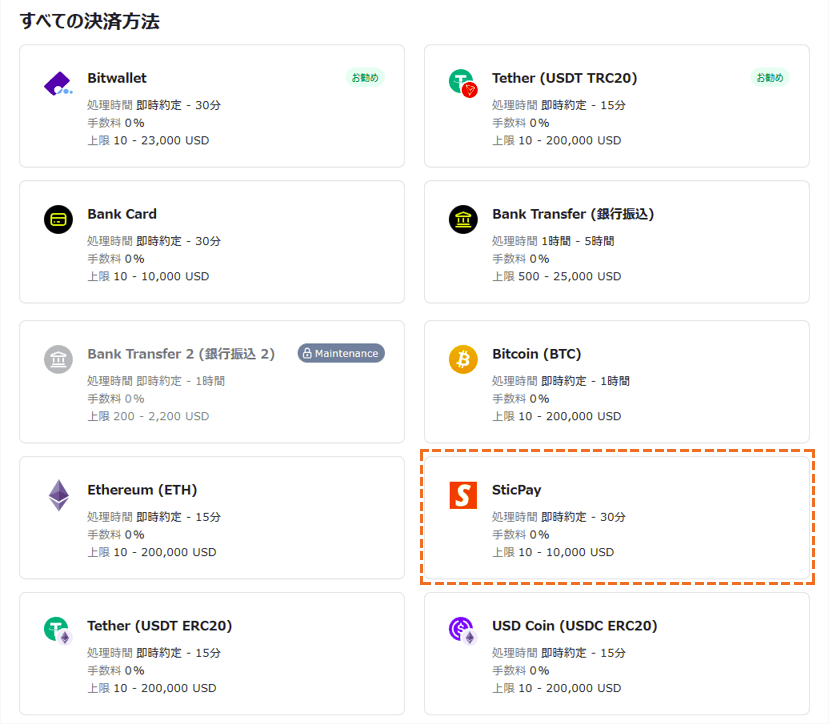The height and width of the screenshot is (724, 829).
Task: Click the Ethereum diamond logo icon
Action: [x=59, y=495]
